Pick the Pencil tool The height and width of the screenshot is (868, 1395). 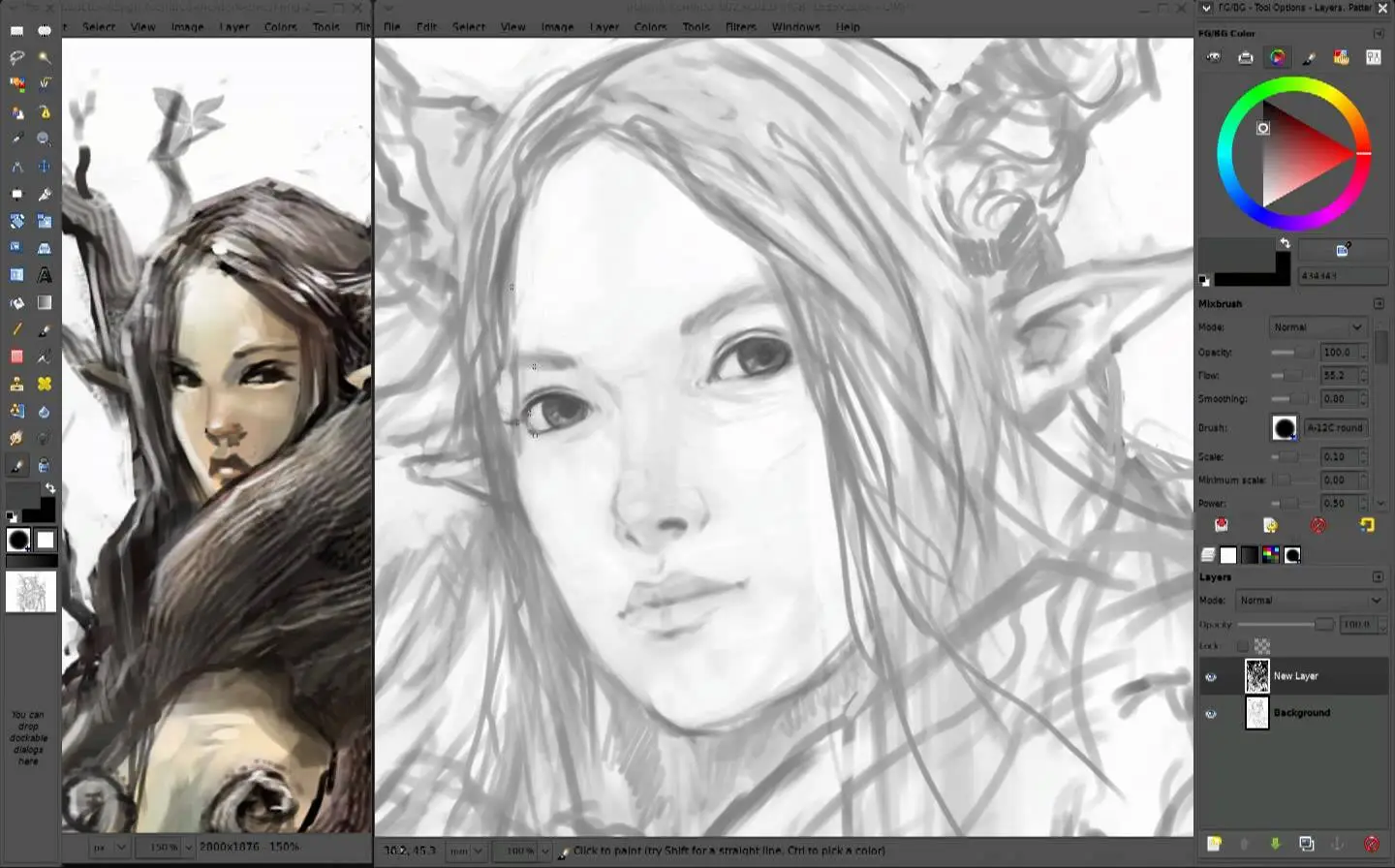16,330
